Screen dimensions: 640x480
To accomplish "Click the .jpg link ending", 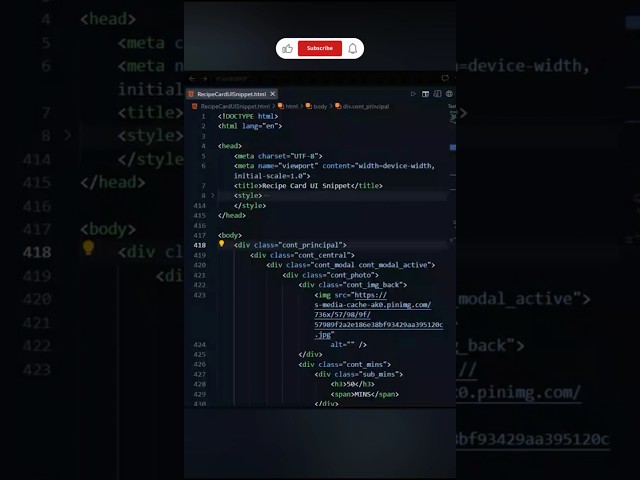I will (x=322, y=335).
